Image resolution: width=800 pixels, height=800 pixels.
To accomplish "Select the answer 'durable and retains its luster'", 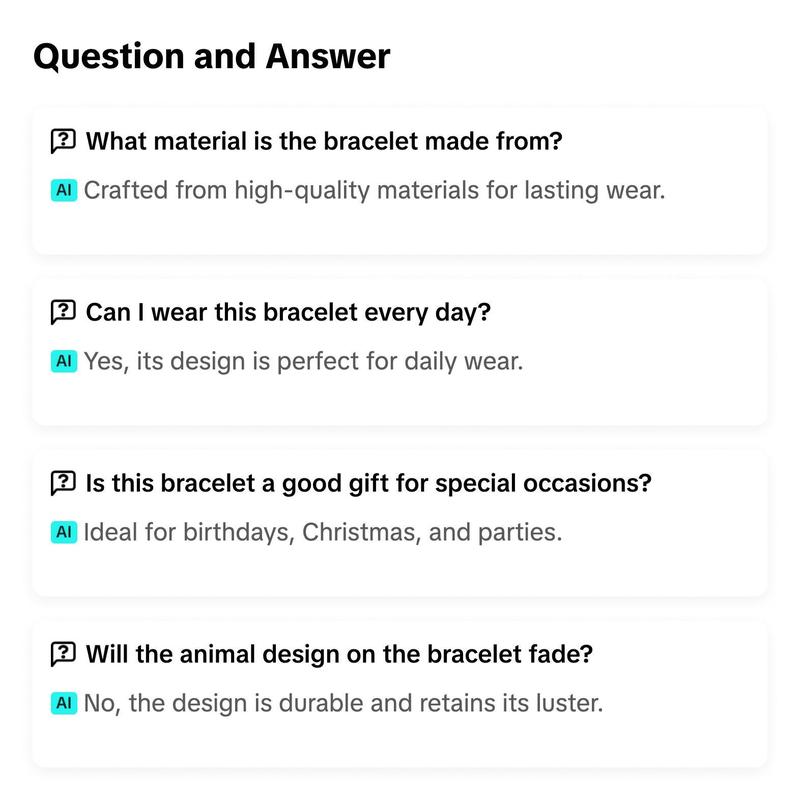I will pos(343,703).
